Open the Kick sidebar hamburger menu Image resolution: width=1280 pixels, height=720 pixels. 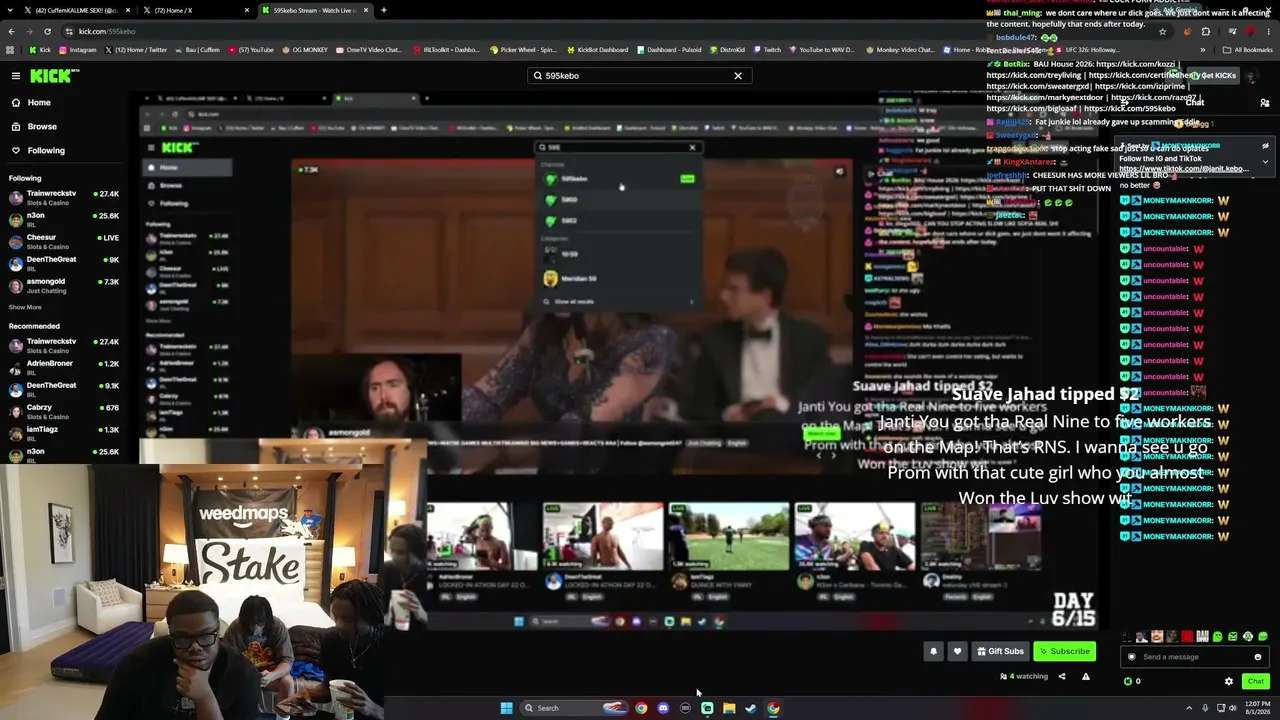coord(16,76)
